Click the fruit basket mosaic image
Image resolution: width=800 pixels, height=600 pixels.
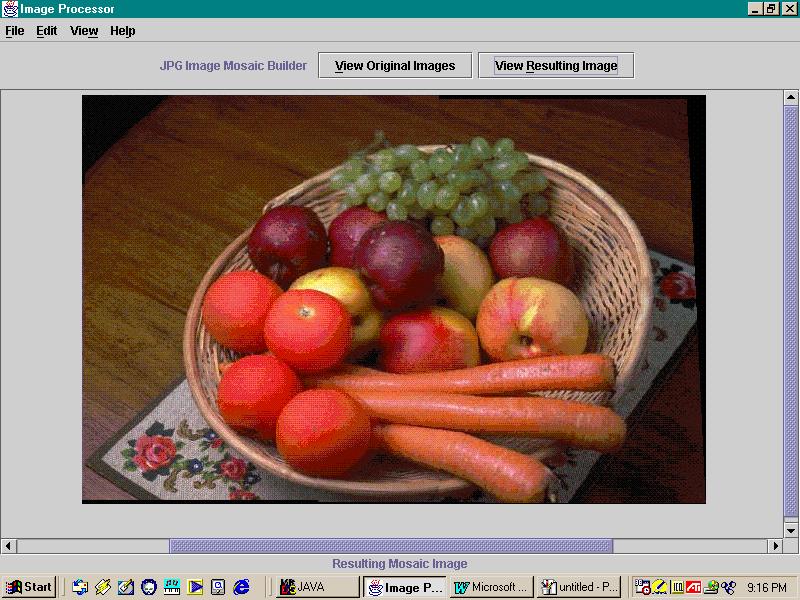pos(394,299)
